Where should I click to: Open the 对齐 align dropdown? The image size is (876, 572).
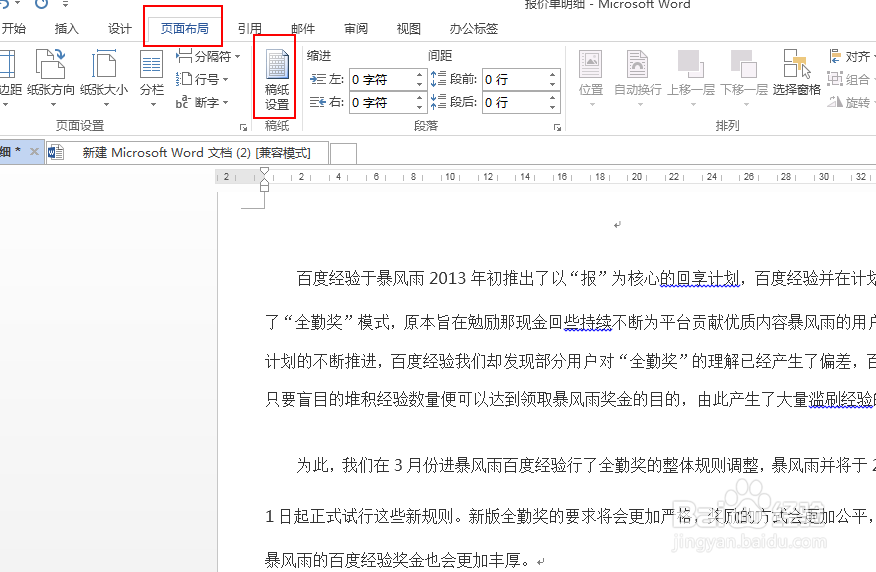pyautogui.click(x=851, y=56)
